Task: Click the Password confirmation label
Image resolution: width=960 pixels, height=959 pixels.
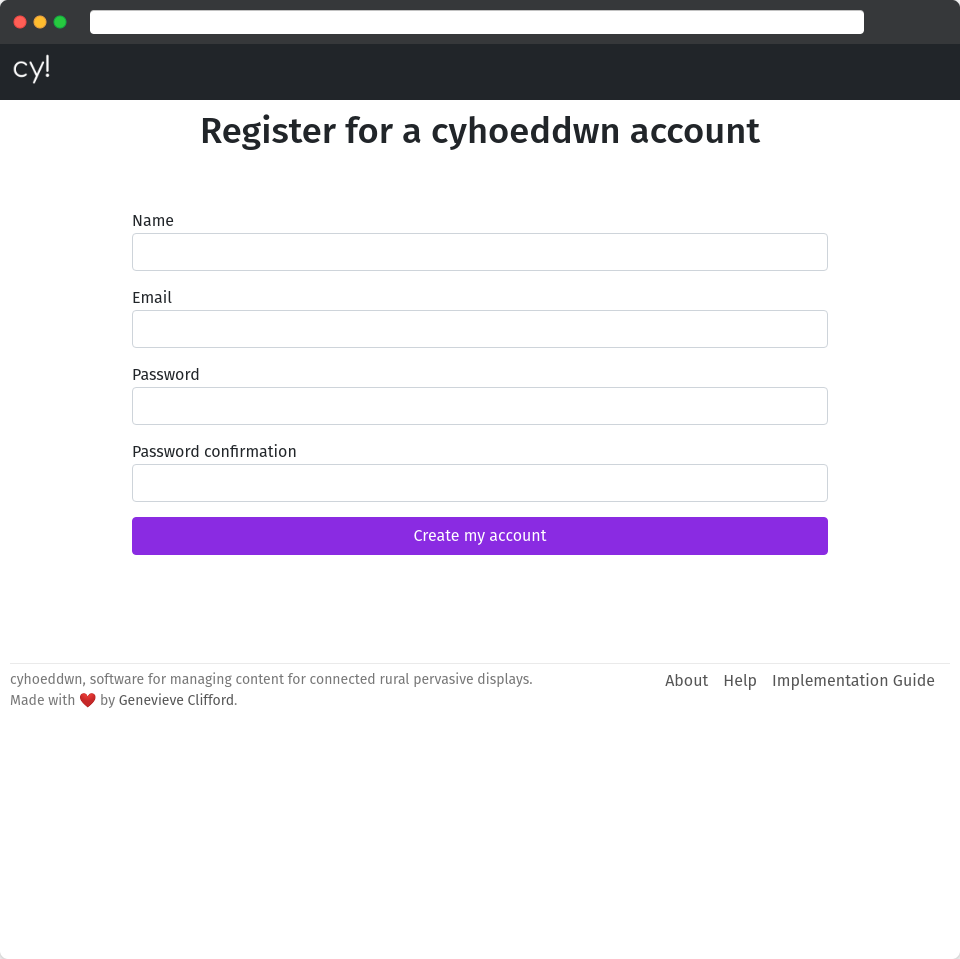Action: point(214,451)
